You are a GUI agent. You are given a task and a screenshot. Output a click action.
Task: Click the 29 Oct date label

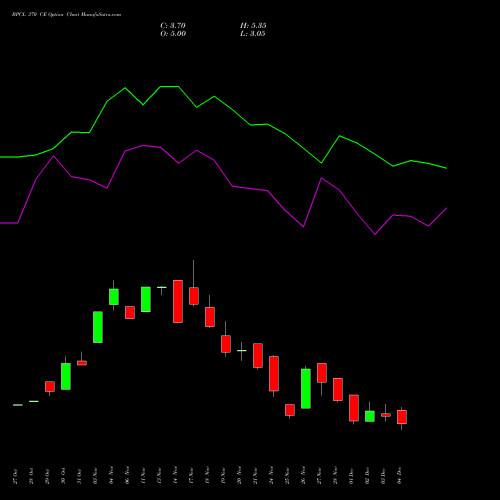pyautogui.click(x=47, y=476)
